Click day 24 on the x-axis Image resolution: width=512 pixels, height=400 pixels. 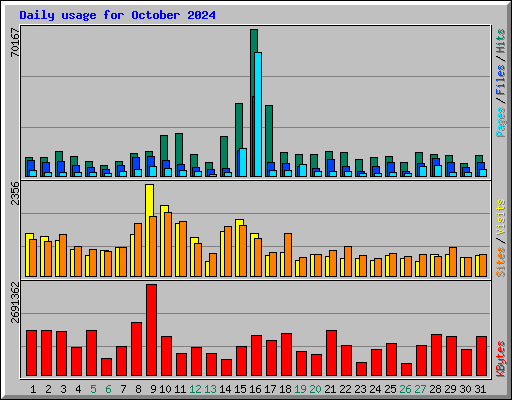375,389
